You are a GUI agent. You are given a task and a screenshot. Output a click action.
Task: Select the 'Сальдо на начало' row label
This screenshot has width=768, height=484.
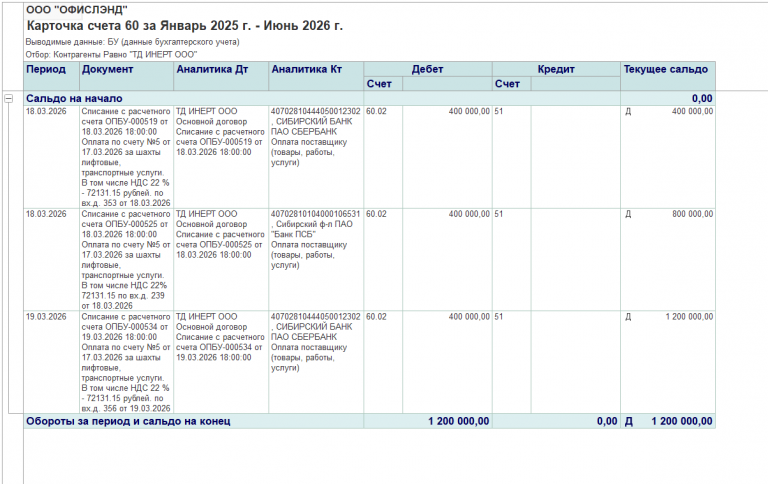point(74,98)
